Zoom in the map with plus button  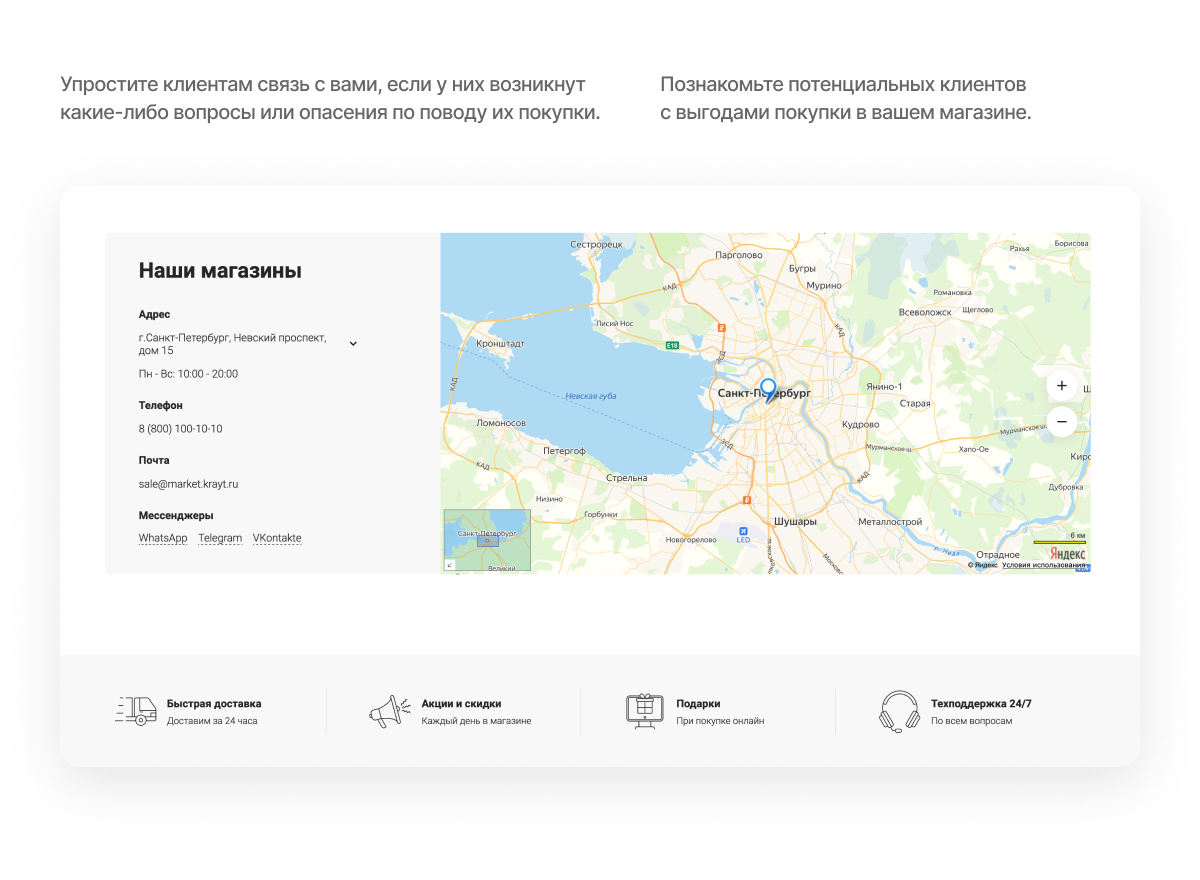tap(1062, 385)
